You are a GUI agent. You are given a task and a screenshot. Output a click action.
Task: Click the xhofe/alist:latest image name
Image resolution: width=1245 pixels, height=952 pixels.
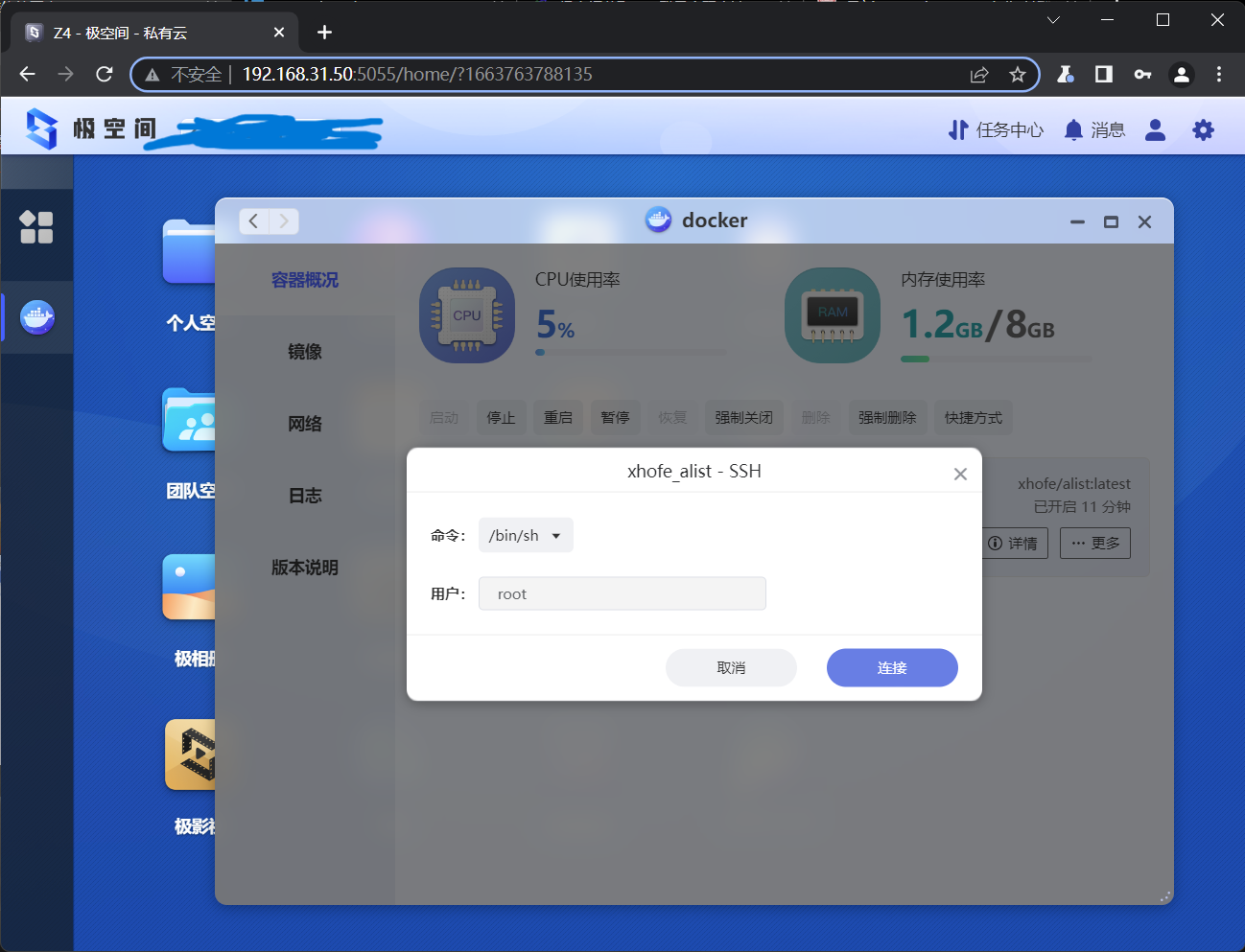point(1074,483)
